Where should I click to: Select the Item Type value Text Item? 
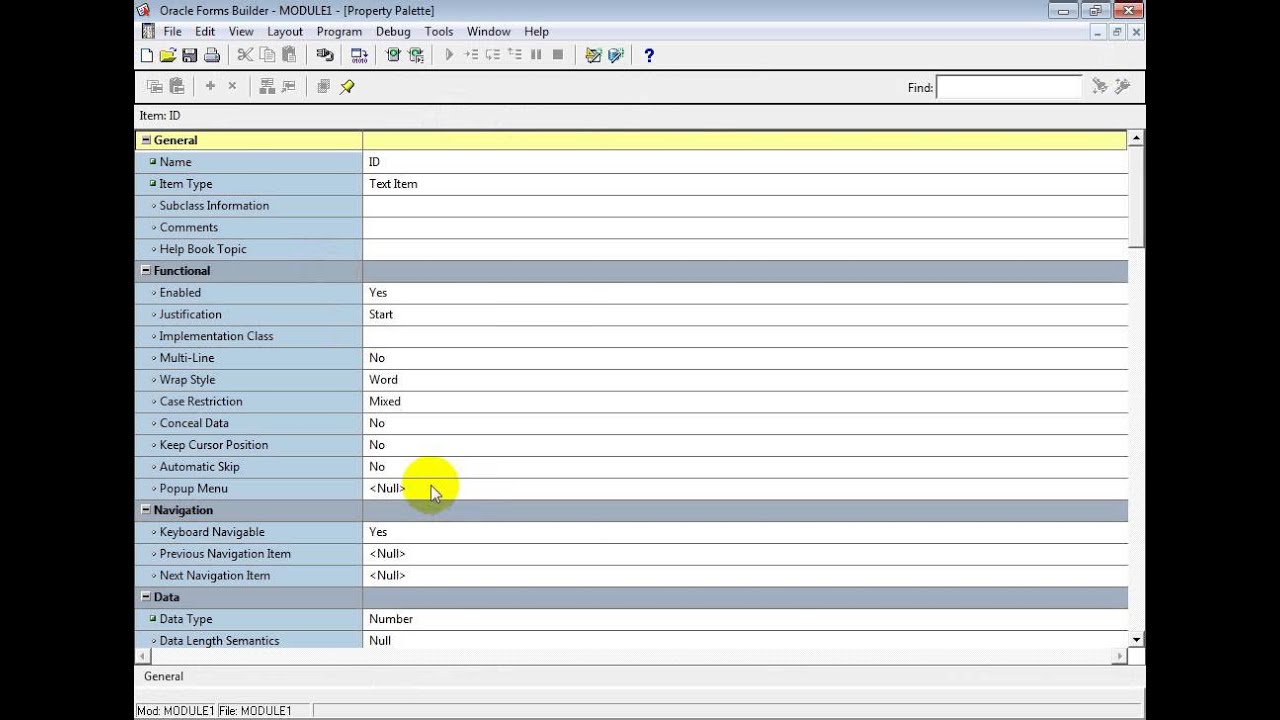click(393, 184)
